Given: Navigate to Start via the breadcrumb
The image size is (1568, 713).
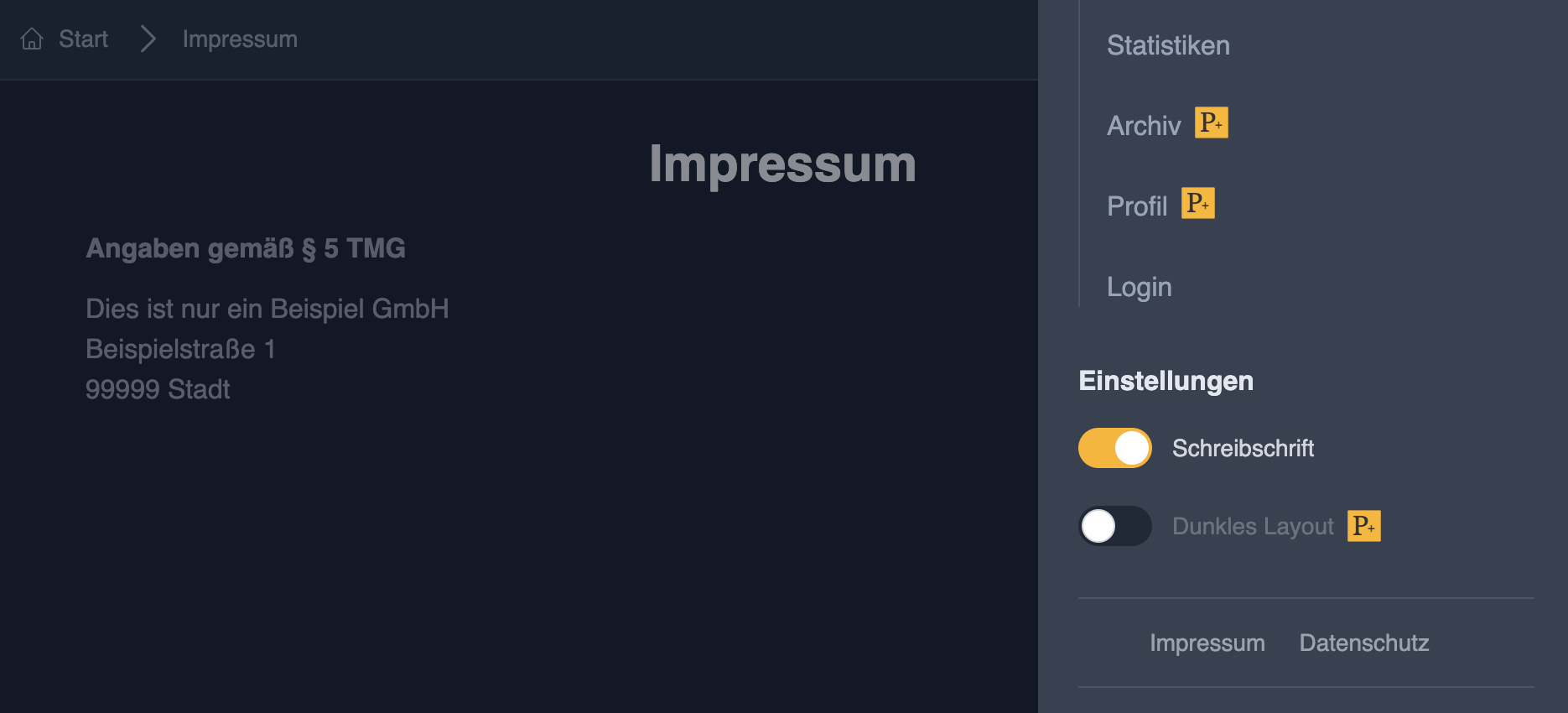Looking at the screenshot, I should (x=82, y=39).
